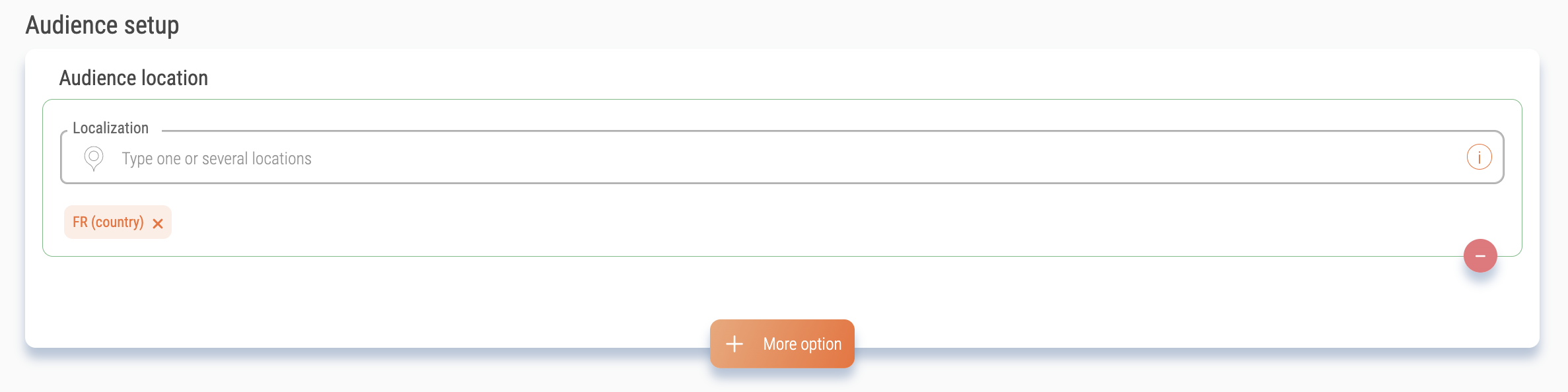1568x392 pixels.
Task: Click the placeholder text Type one or several locations
Action: pyautogui.click(x=217, y=158)
